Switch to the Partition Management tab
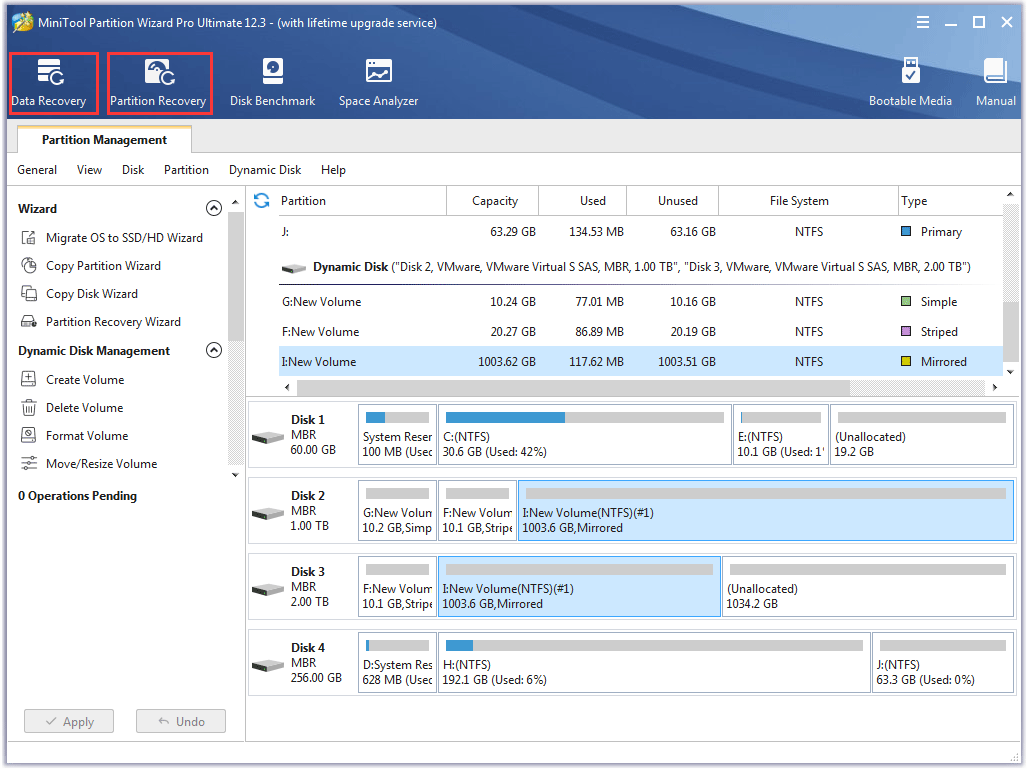Screen dimensions: 1027x769 click(x=103, y=139)
